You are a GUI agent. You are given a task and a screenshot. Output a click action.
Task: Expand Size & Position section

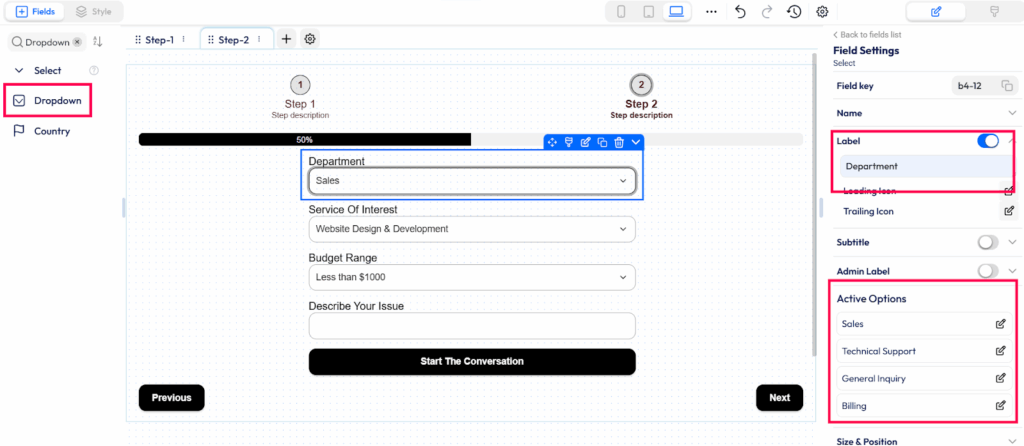pos(1012,441)
